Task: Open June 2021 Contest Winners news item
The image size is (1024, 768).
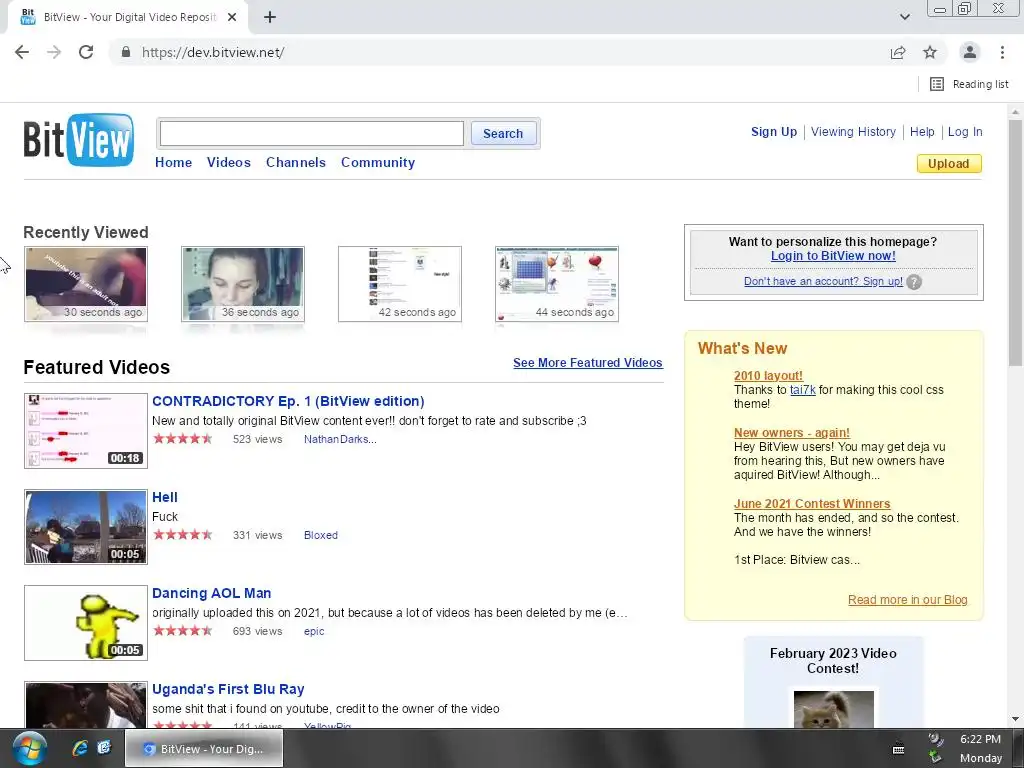Action: tap(812, 504)
